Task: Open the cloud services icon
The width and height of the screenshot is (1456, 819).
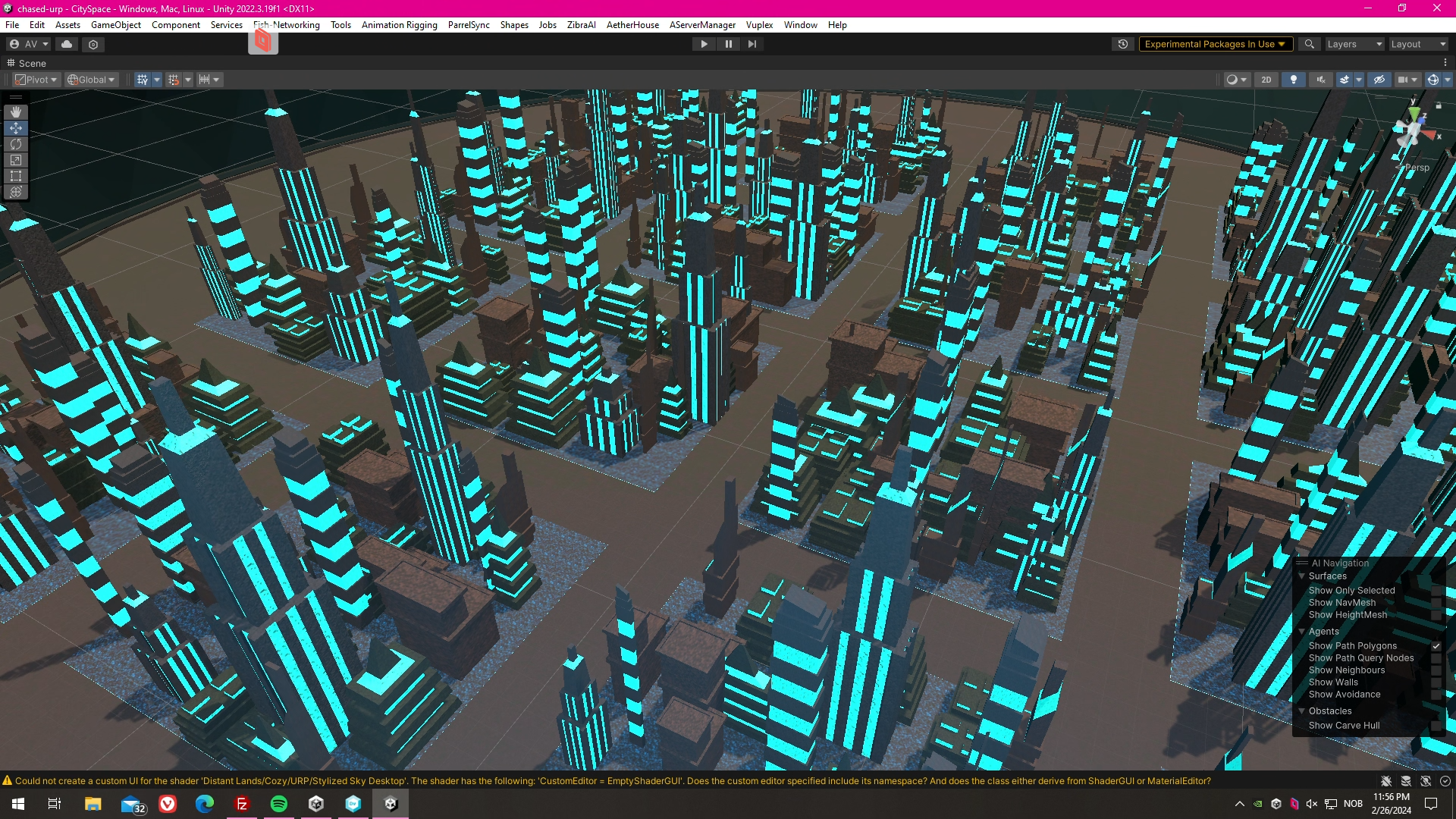Action: (x=67, y=44)
